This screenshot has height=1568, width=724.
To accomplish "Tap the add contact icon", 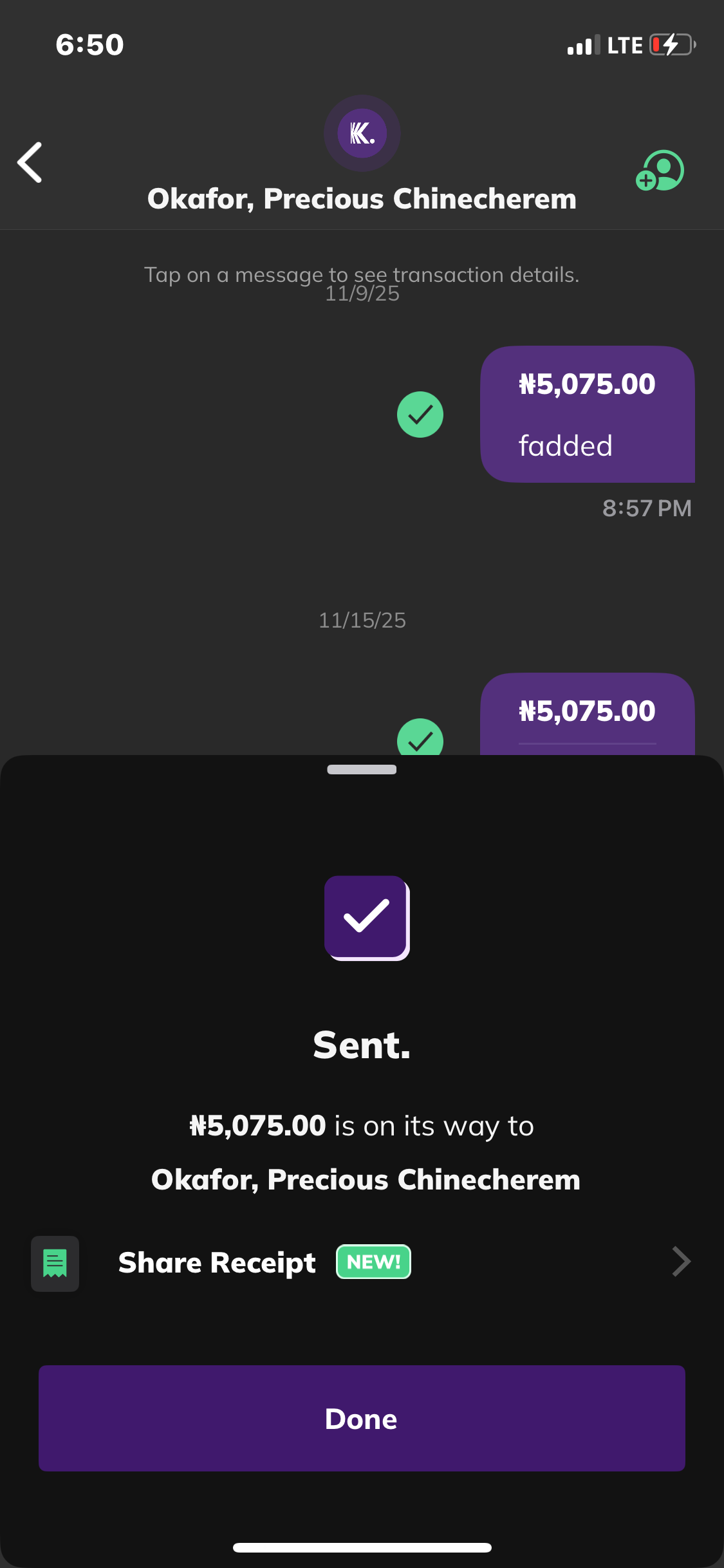I will coord(660,171).
